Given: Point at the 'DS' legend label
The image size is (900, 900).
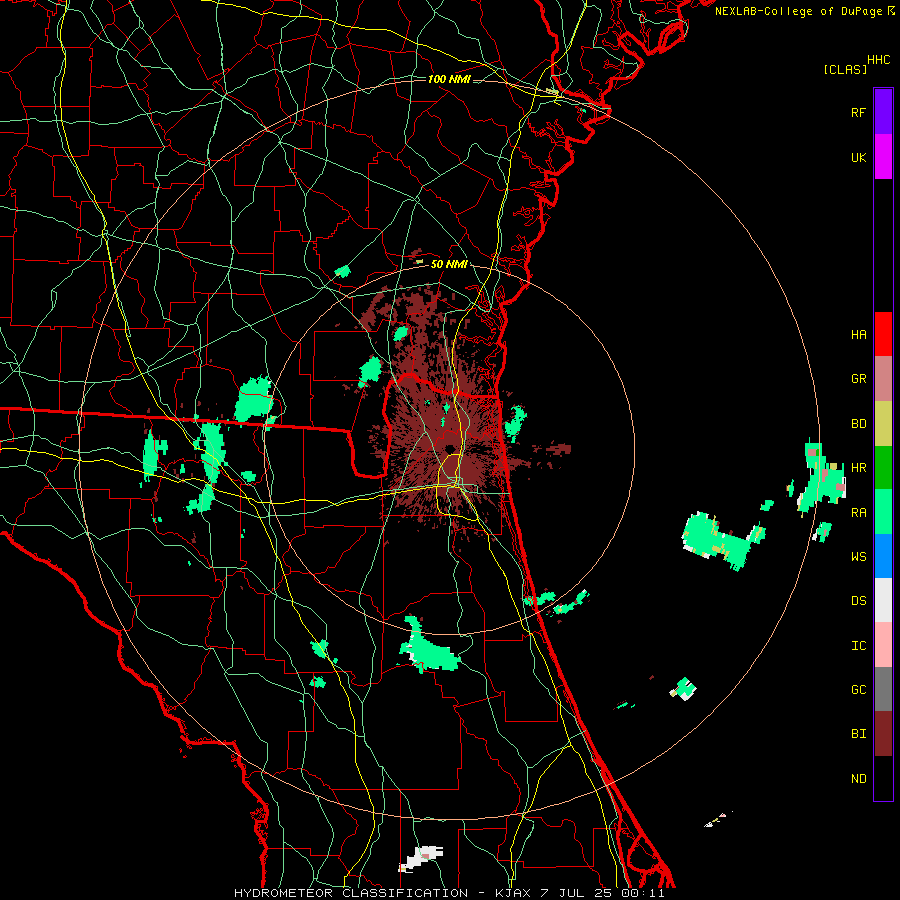Looking at the screenshot, I should (x=859, y=601).
